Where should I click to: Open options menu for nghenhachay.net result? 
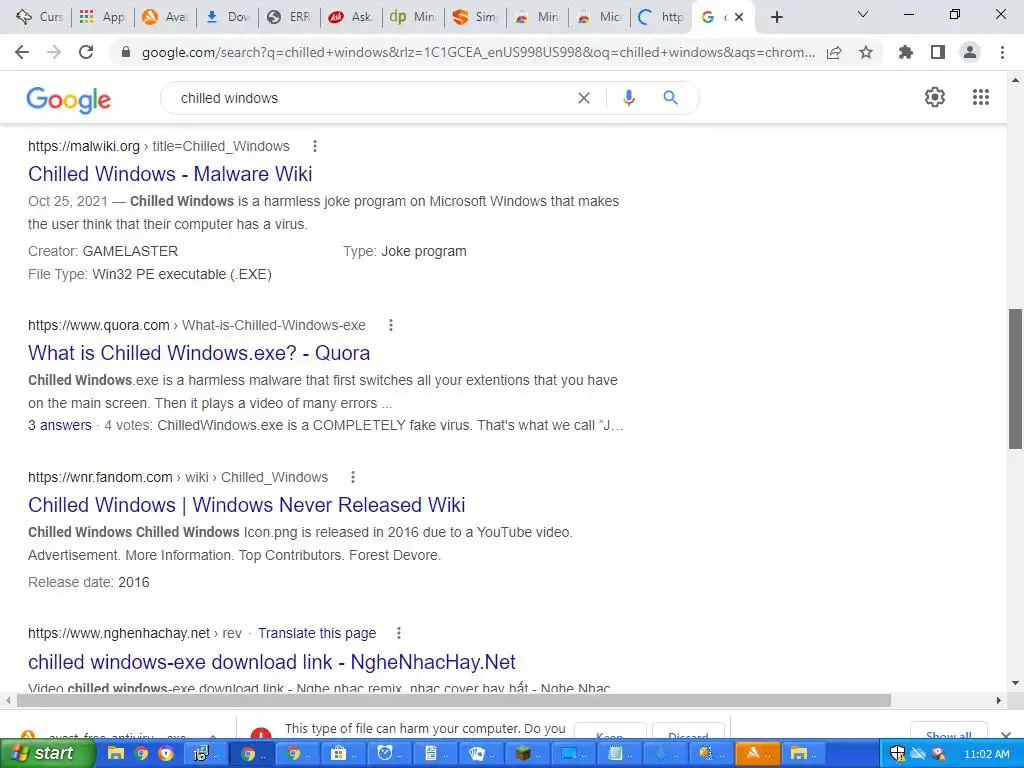(398, 633)
